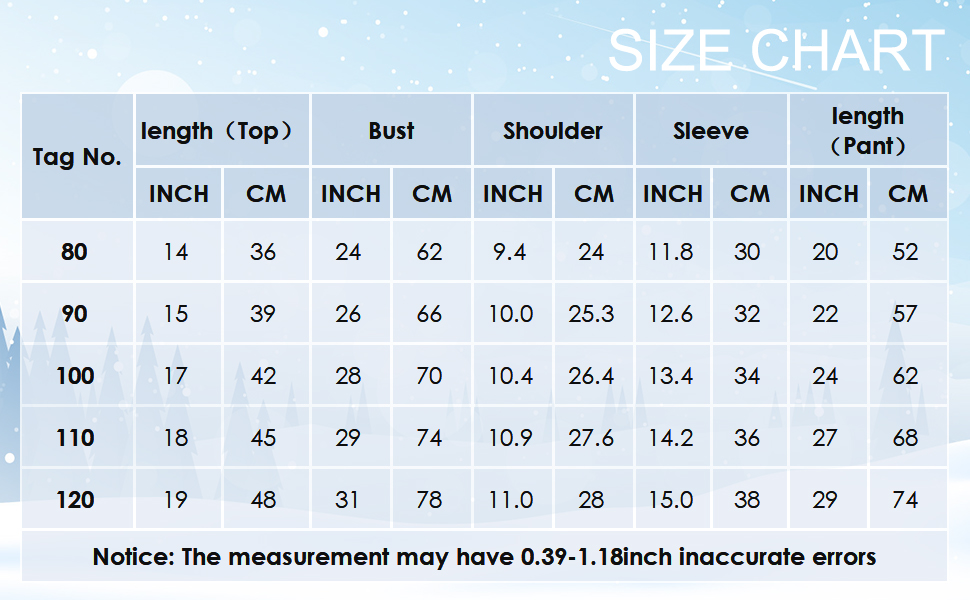Select the 15.0 sleeve inch value

tap(670, 500)
